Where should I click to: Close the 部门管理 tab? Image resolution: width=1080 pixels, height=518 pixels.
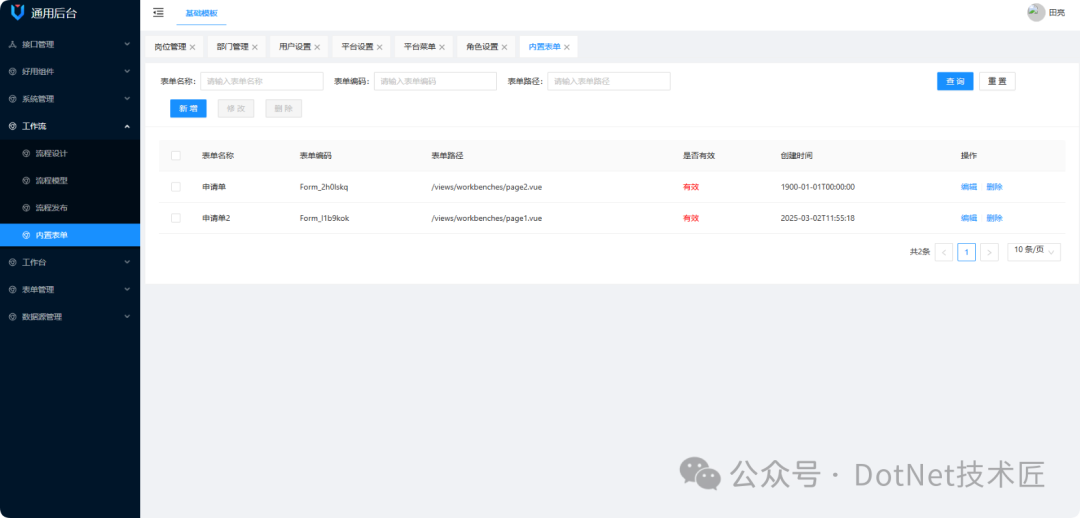coord(255,47)
